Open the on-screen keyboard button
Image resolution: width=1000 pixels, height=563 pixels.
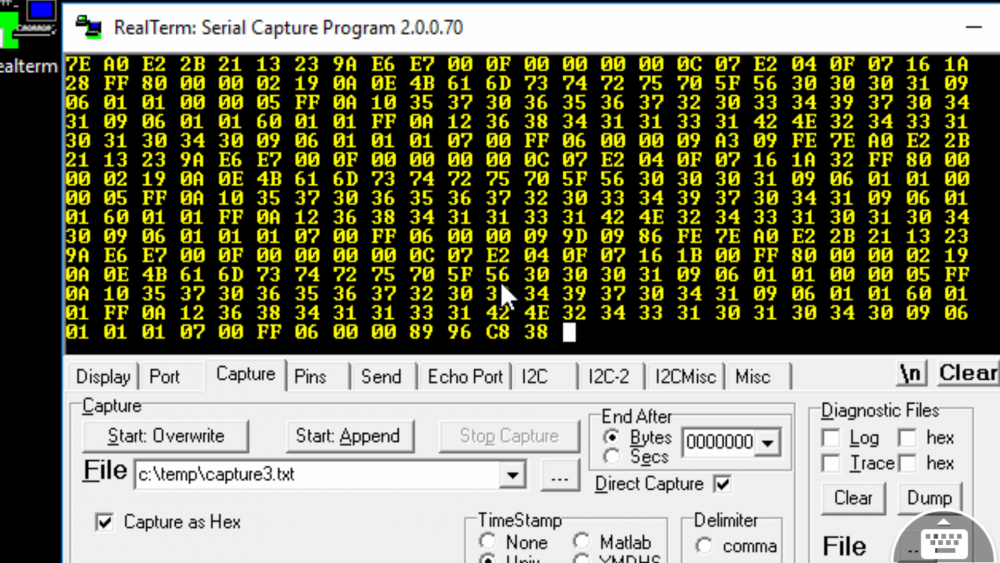point(944,542)
